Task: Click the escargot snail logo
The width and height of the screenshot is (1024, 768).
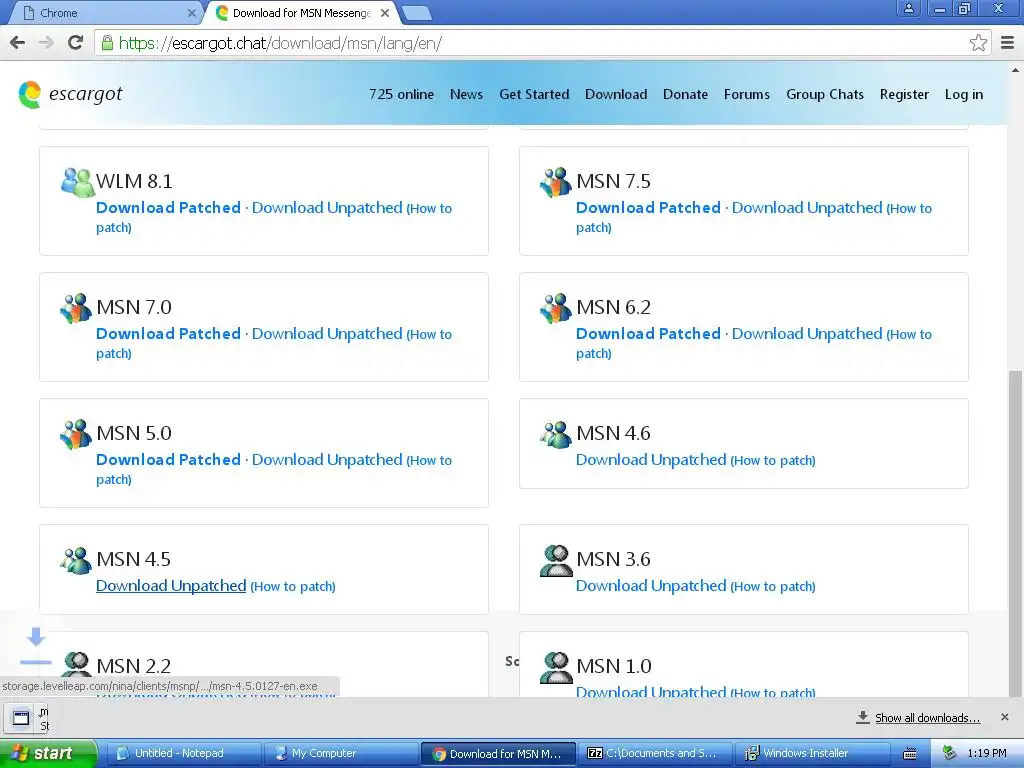Action: [30, 95]
